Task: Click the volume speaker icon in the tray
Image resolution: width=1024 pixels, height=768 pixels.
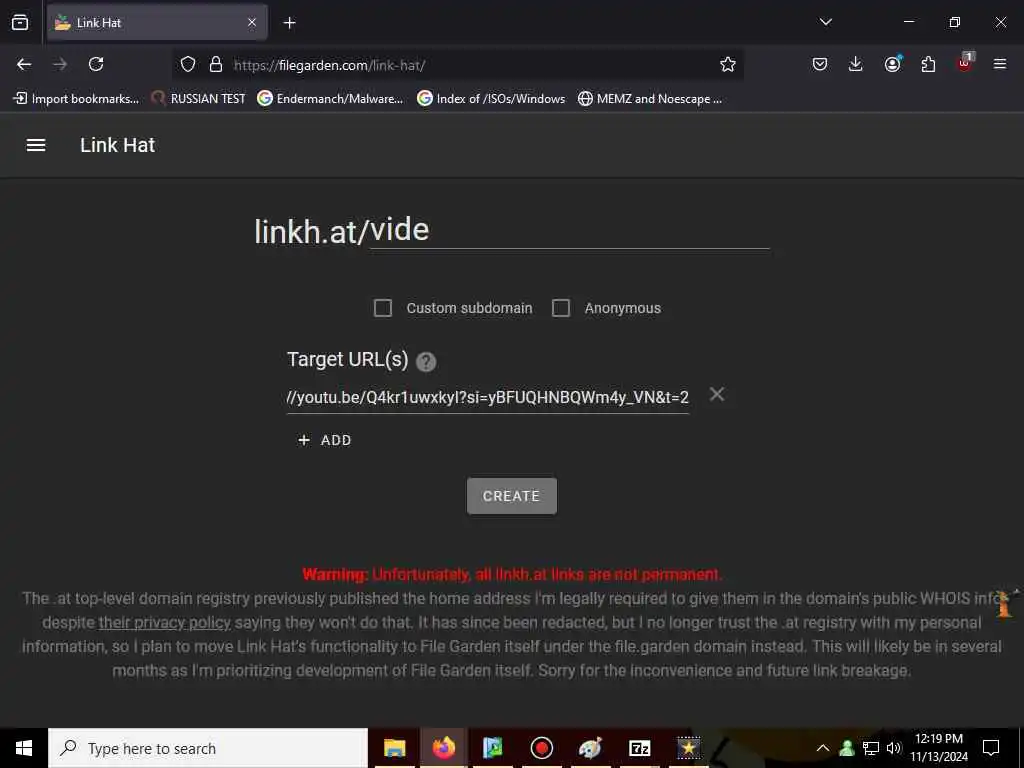Action: click(x=894, y=748)
